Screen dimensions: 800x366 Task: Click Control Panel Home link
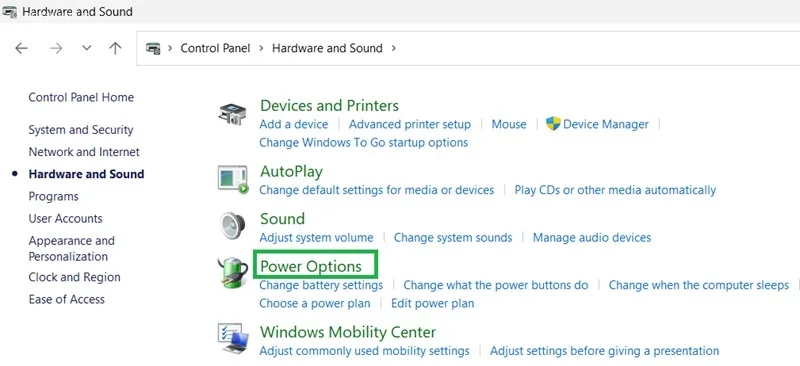click(81, 97)
